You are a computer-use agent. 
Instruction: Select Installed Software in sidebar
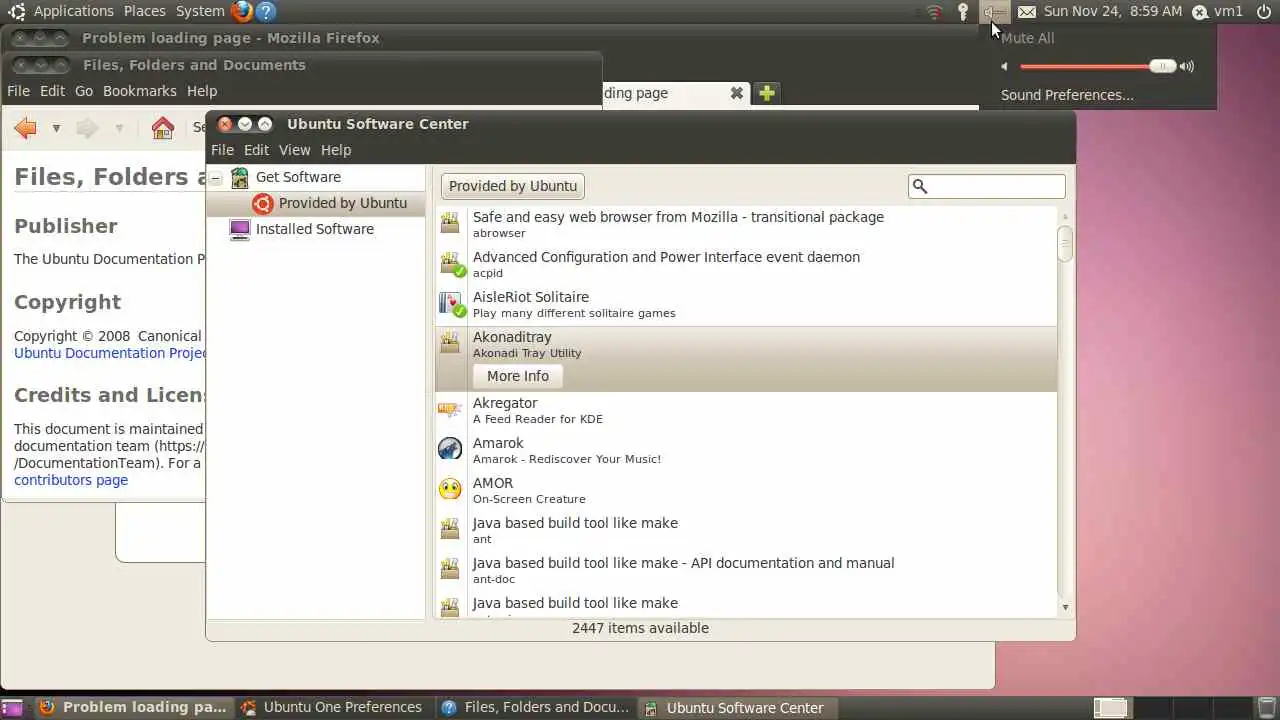pyautogui.click(x=316, y=229)
